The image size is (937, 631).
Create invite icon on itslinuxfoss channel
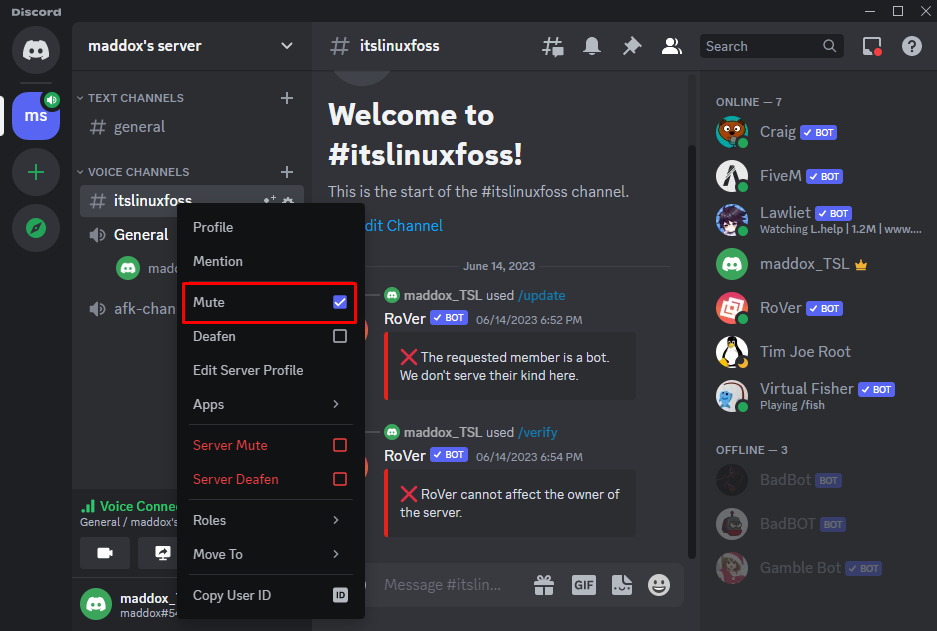click(270, 200)
